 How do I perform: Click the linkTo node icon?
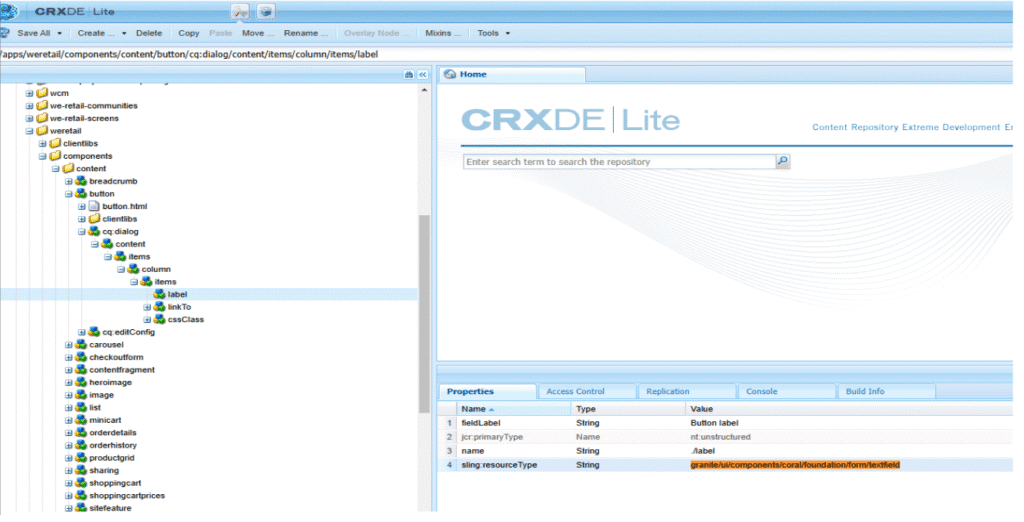tap(159, 306)
